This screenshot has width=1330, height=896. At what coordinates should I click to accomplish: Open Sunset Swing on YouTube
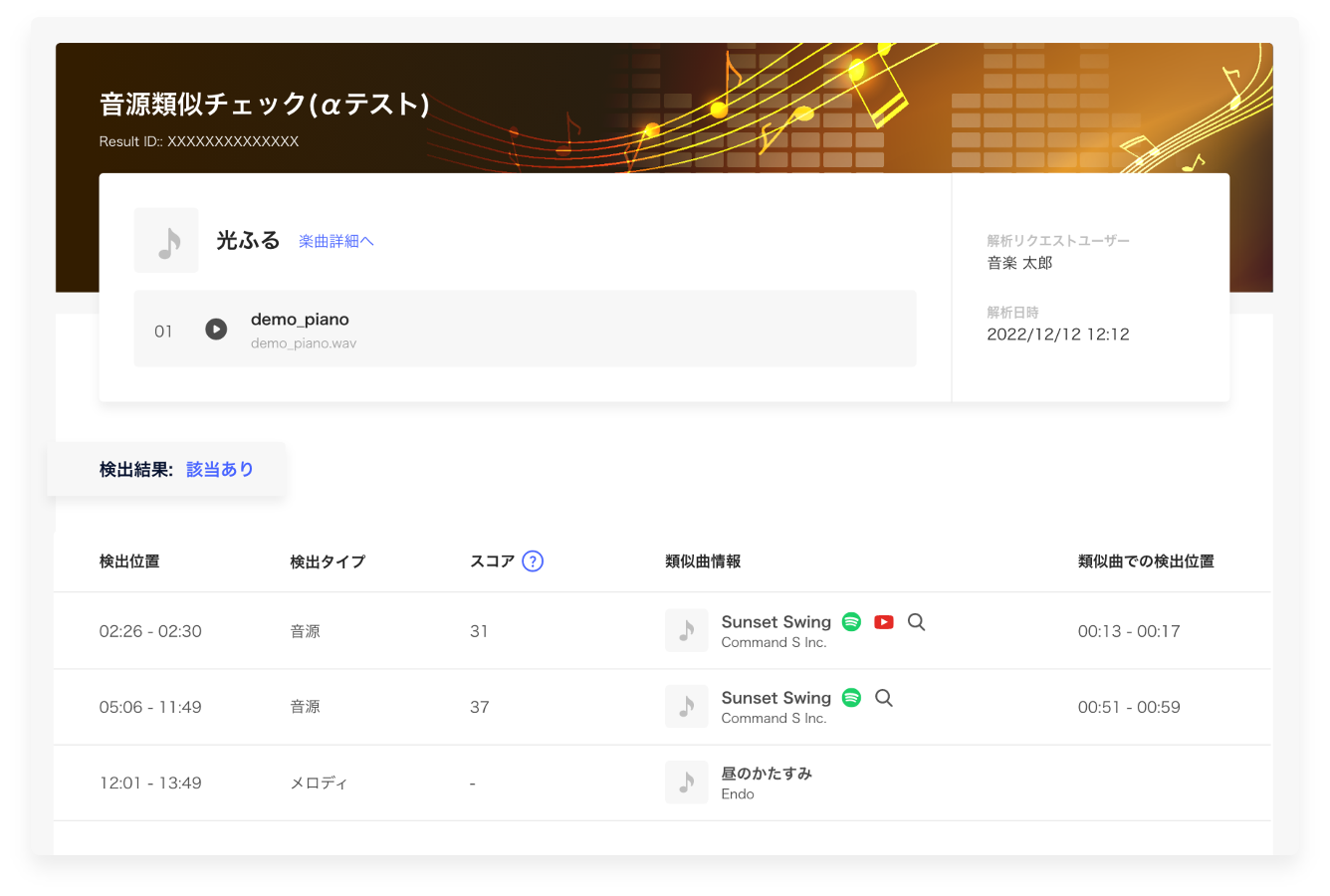coord(884,621)
